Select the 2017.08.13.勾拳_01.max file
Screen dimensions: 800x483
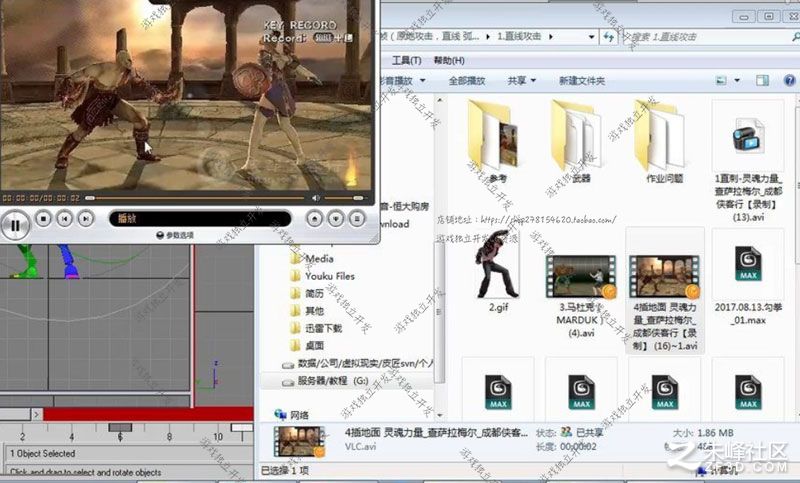coord(748,279)
